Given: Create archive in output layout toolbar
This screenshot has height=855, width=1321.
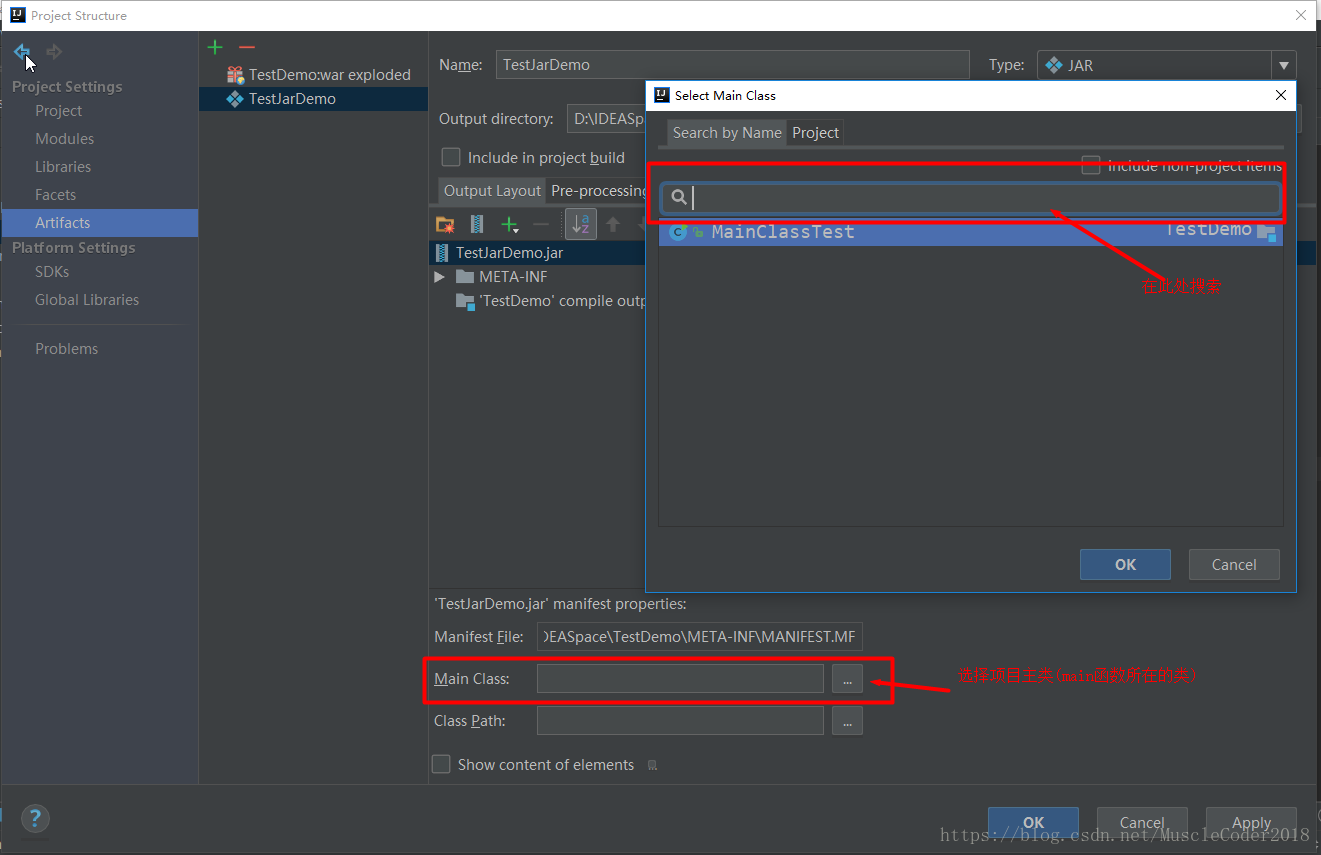Looking at the screenshot, I should [477, 224].
